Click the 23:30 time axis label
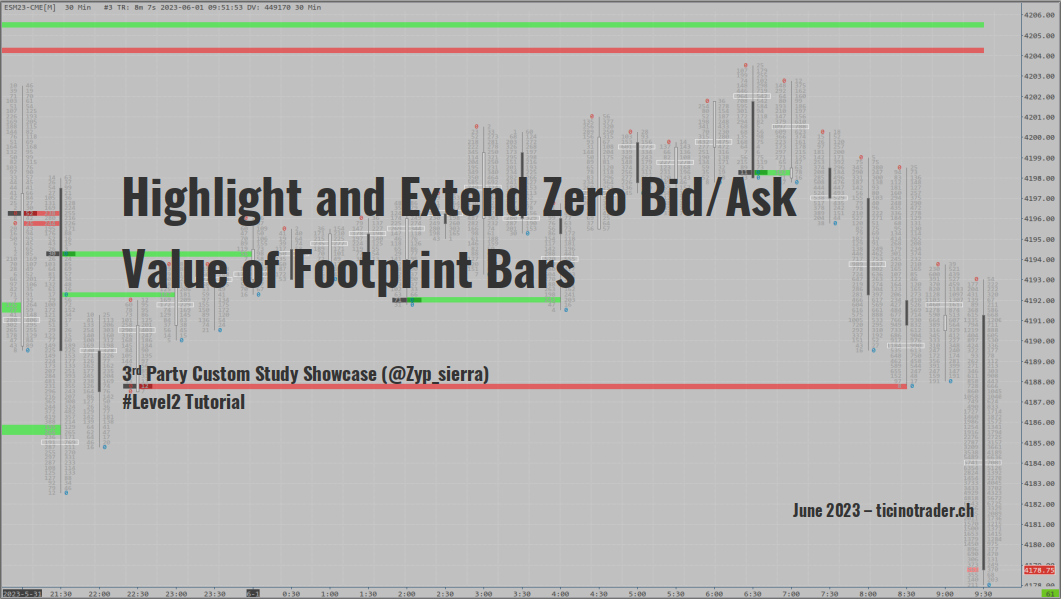This screenshot has height=599, width=1061. (215, 594)
